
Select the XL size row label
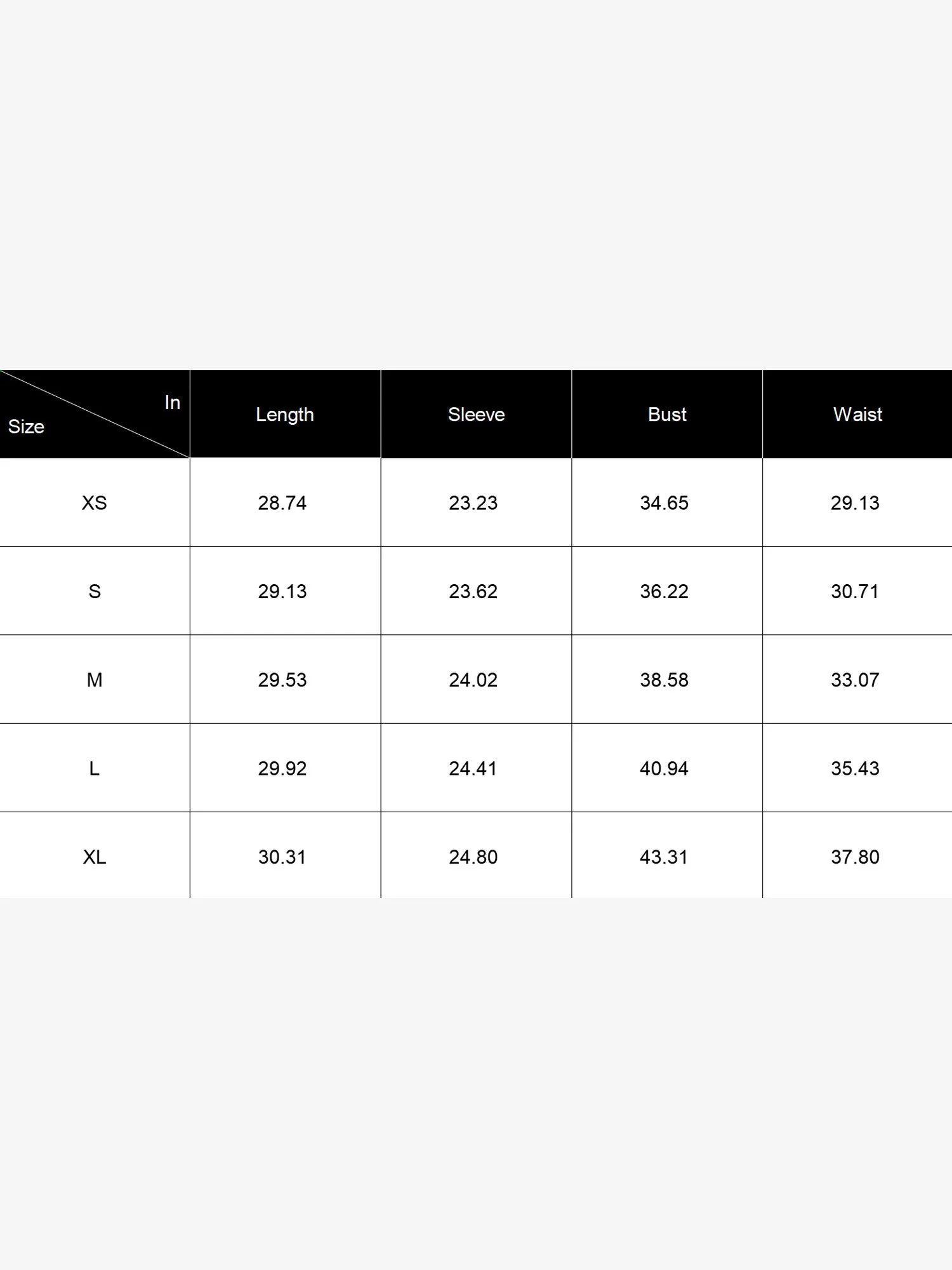tap(95, 857)
